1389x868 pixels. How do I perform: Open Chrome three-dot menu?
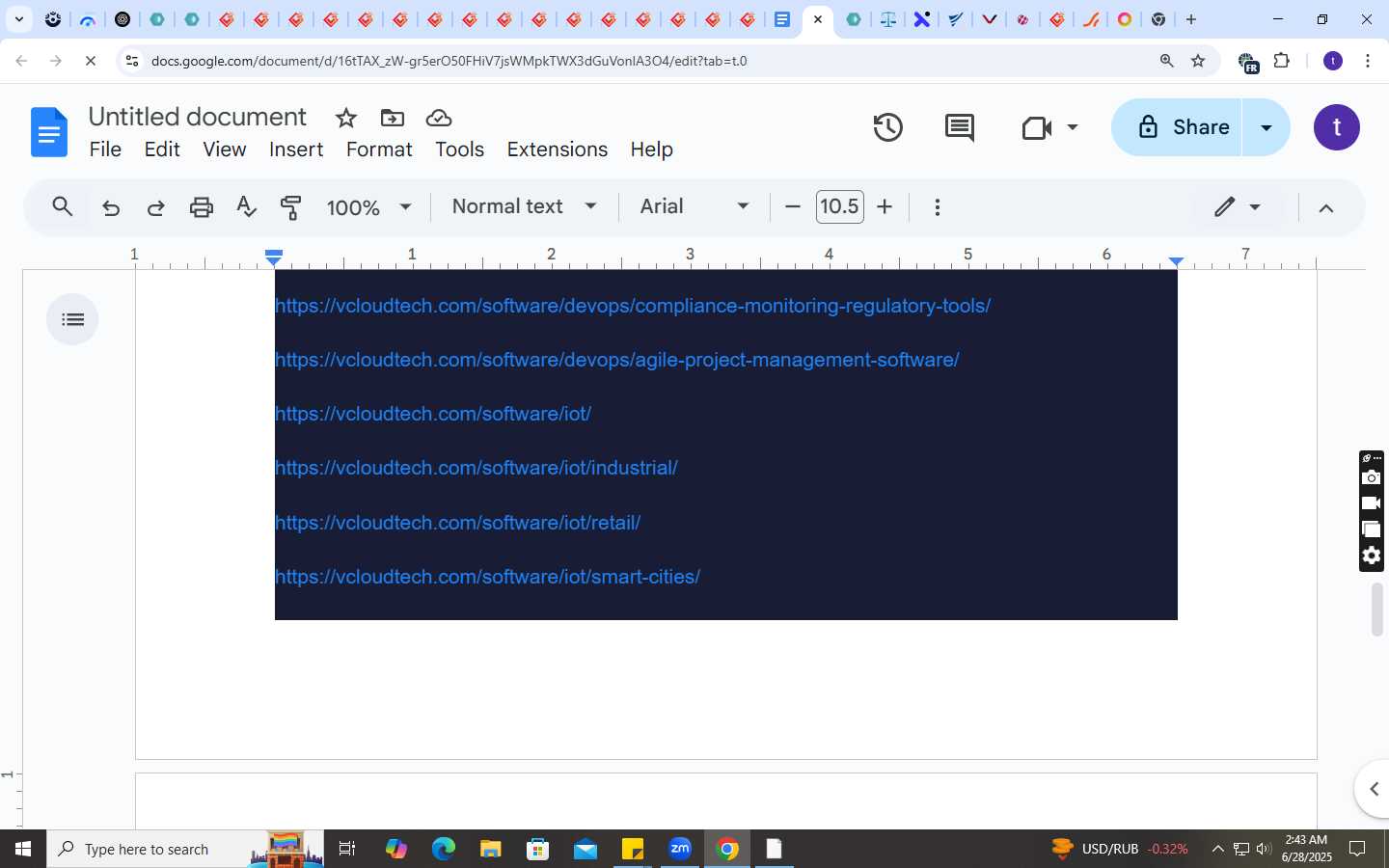tap(1368, 61)
